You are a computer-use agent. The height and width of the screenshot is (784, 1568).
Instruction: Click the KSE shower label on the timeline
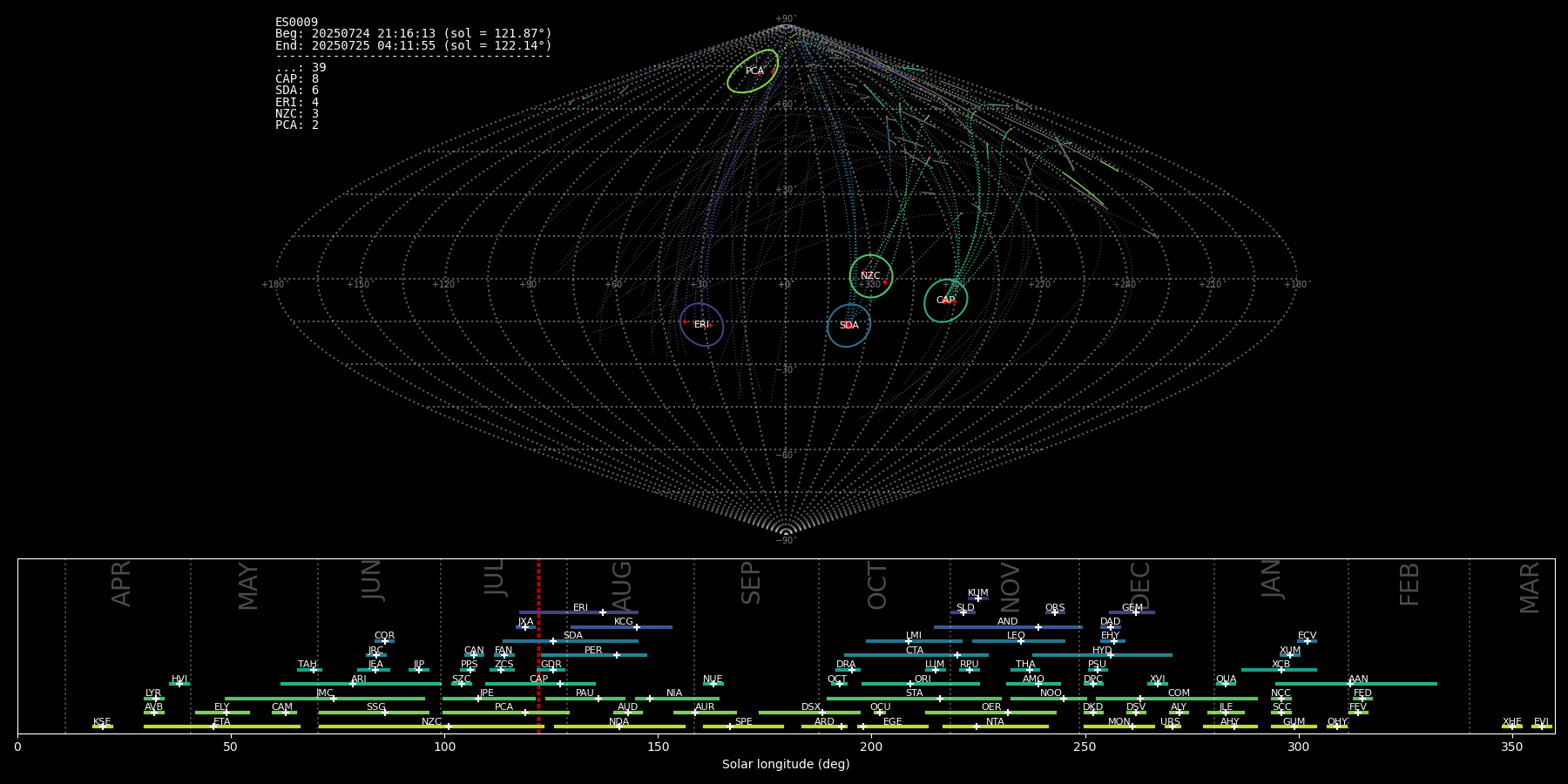[102, 722]
